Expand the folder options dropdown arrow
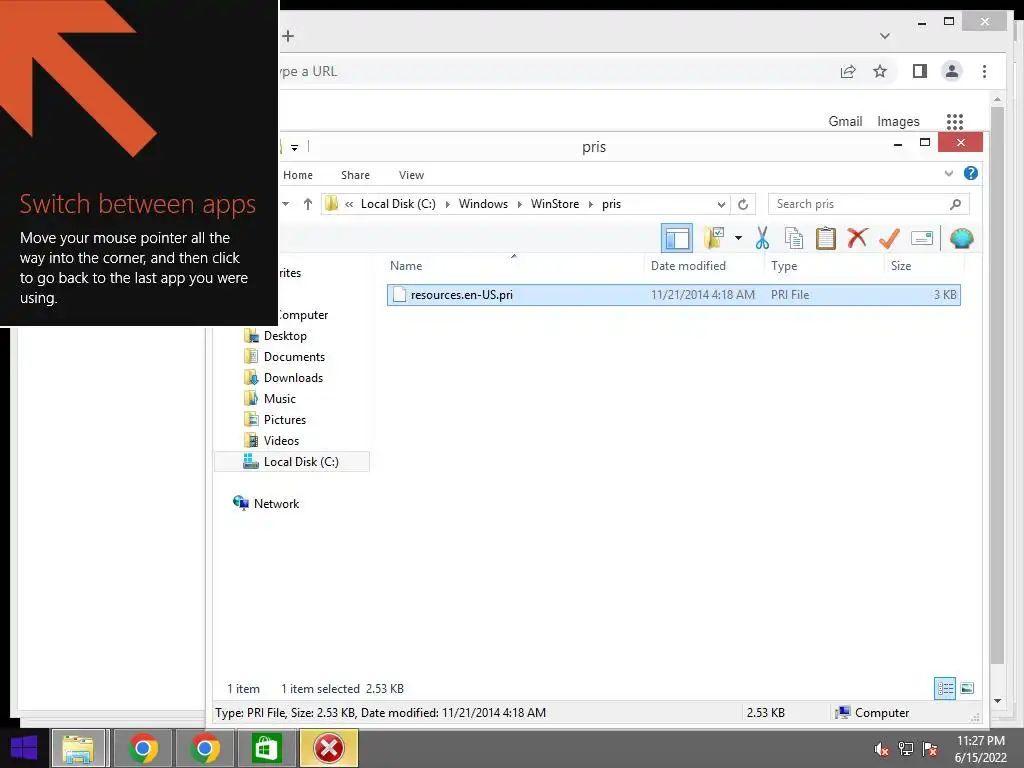Screen dimensions: 1024x768 [x=738, y=238]
